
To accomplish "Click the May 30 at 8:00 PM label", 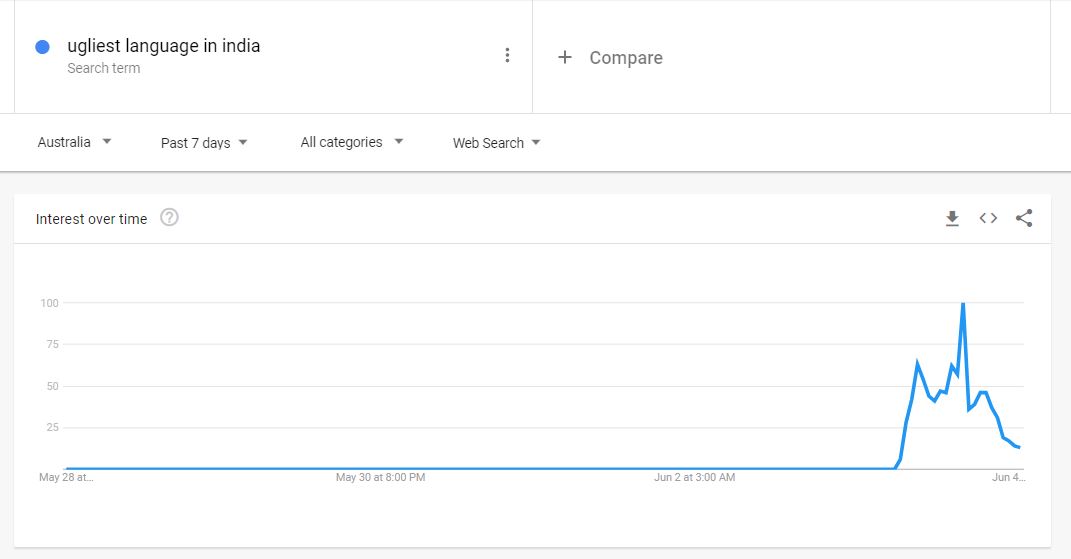I will 380,477.
